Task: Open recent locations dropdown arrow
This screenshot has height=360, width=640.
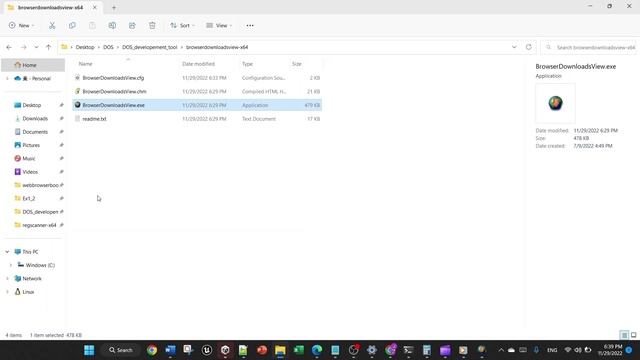Action: pyautogui.click(x=36, y=47)
